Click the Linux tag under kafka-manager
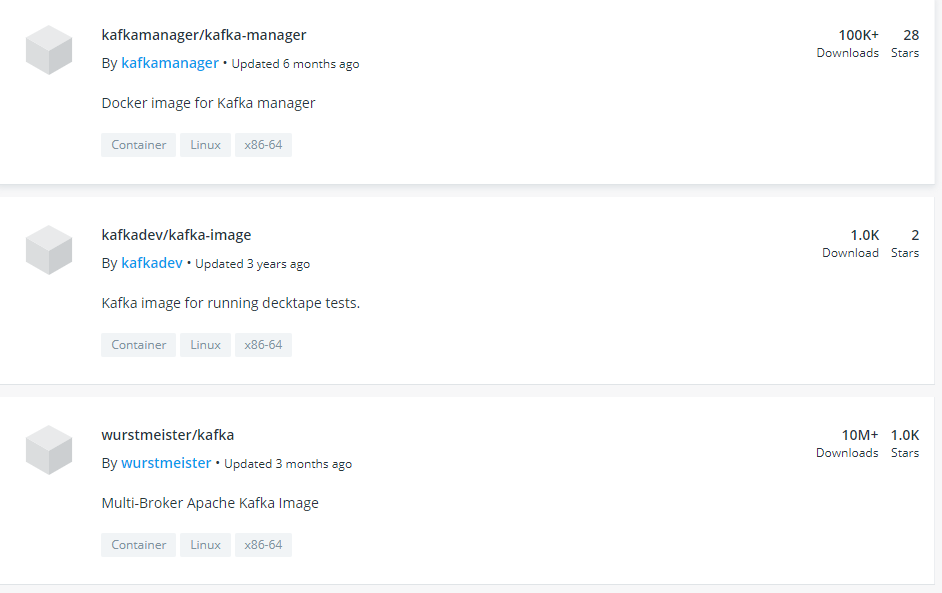942x593 pixels. pos(205,145)
